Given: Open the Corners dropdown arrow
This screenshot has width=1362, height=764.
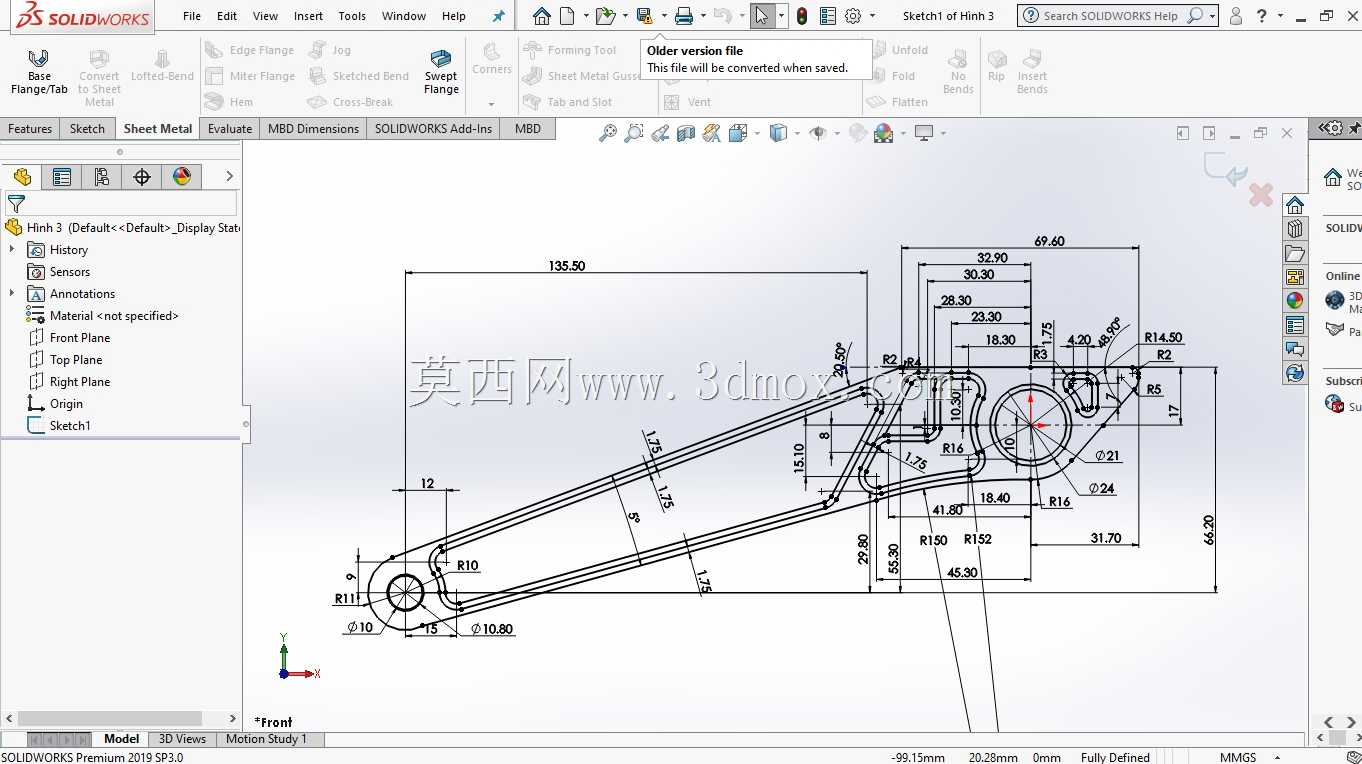Looking at the screenshot, I should pos(491,103).
